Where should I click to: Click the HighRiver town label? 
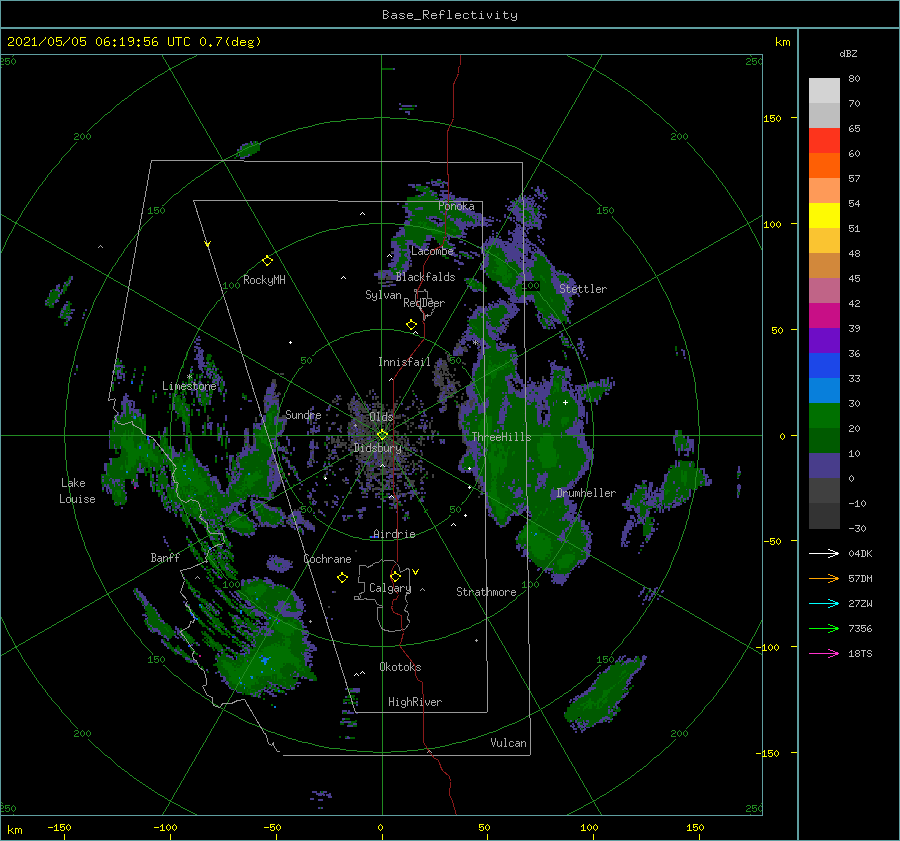[415, 702]
